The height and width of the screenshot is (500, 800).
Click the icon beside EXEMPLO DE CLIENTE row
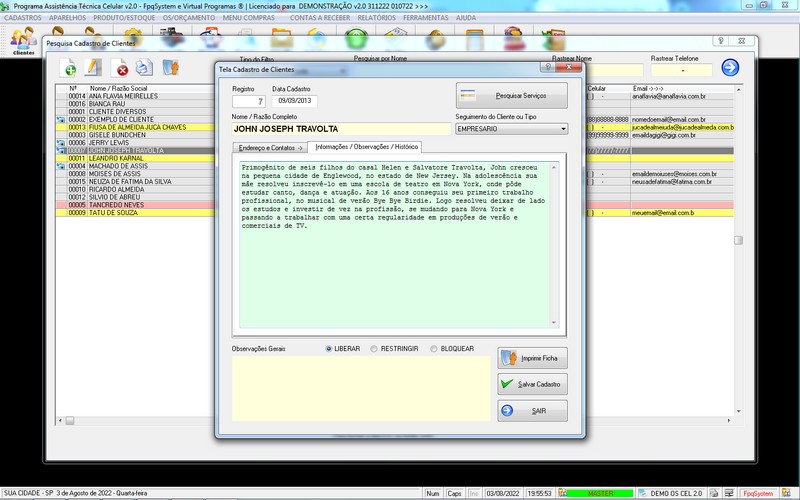(61, 119)
